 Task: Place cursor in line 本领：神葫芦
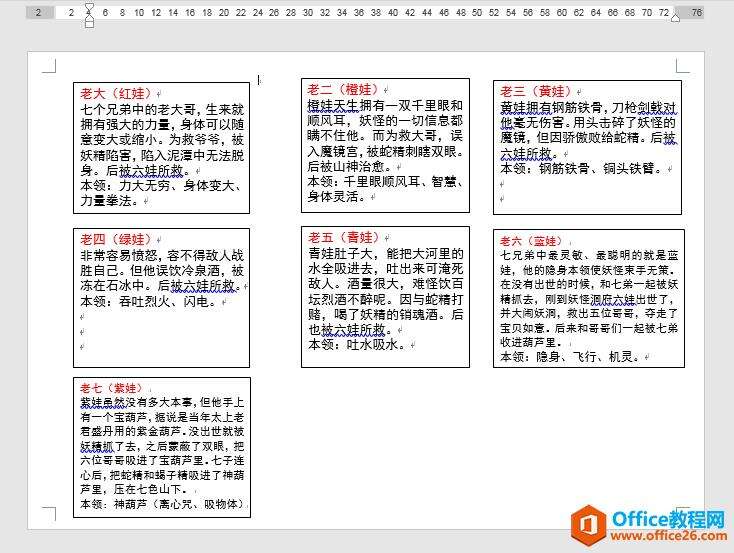coord(160,504)
